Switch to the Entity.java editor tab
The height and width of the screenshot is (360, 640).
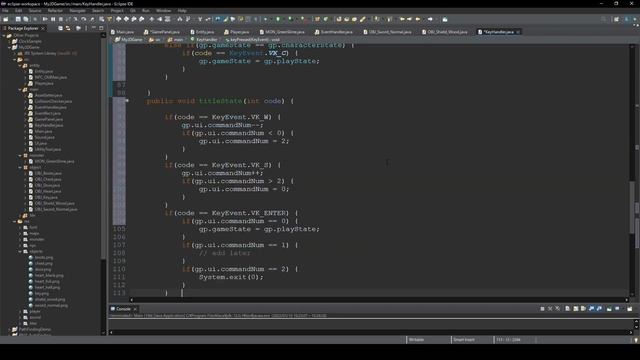(202, 32)
